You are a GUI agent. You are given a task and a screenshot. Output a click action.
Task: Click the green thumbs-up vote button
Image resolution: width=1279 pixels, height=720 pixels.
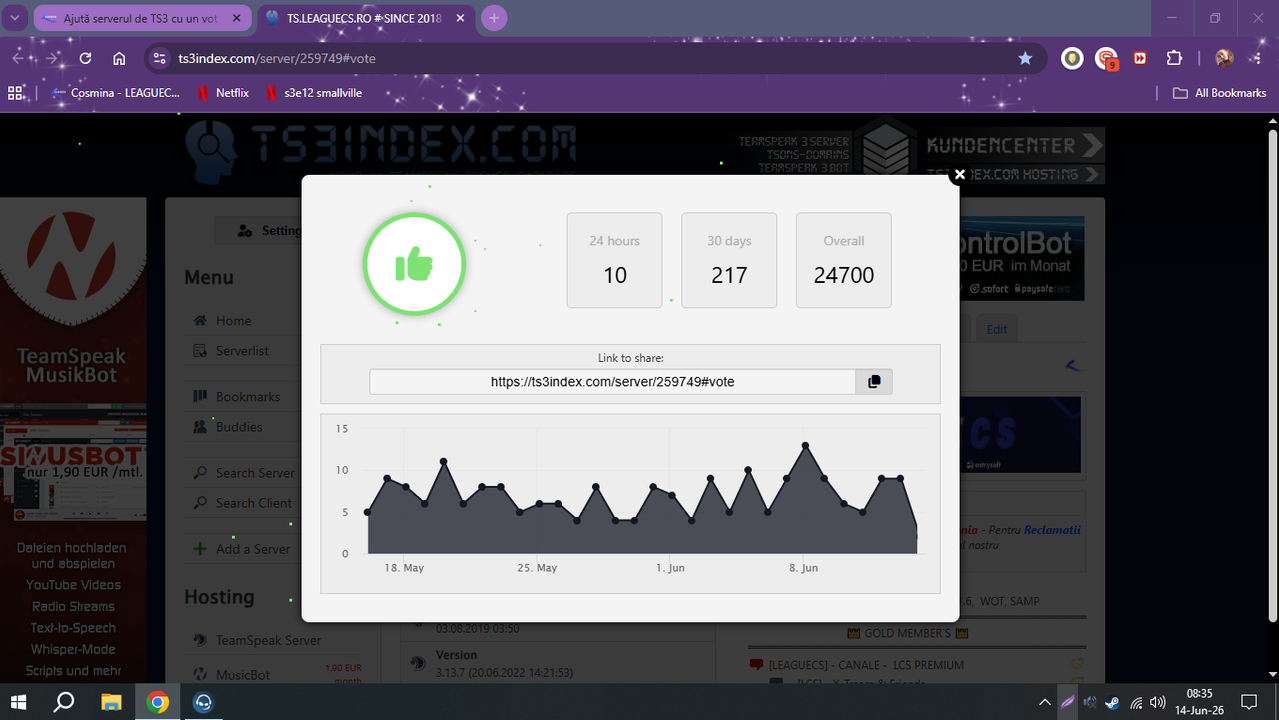(x=414, y=265)
